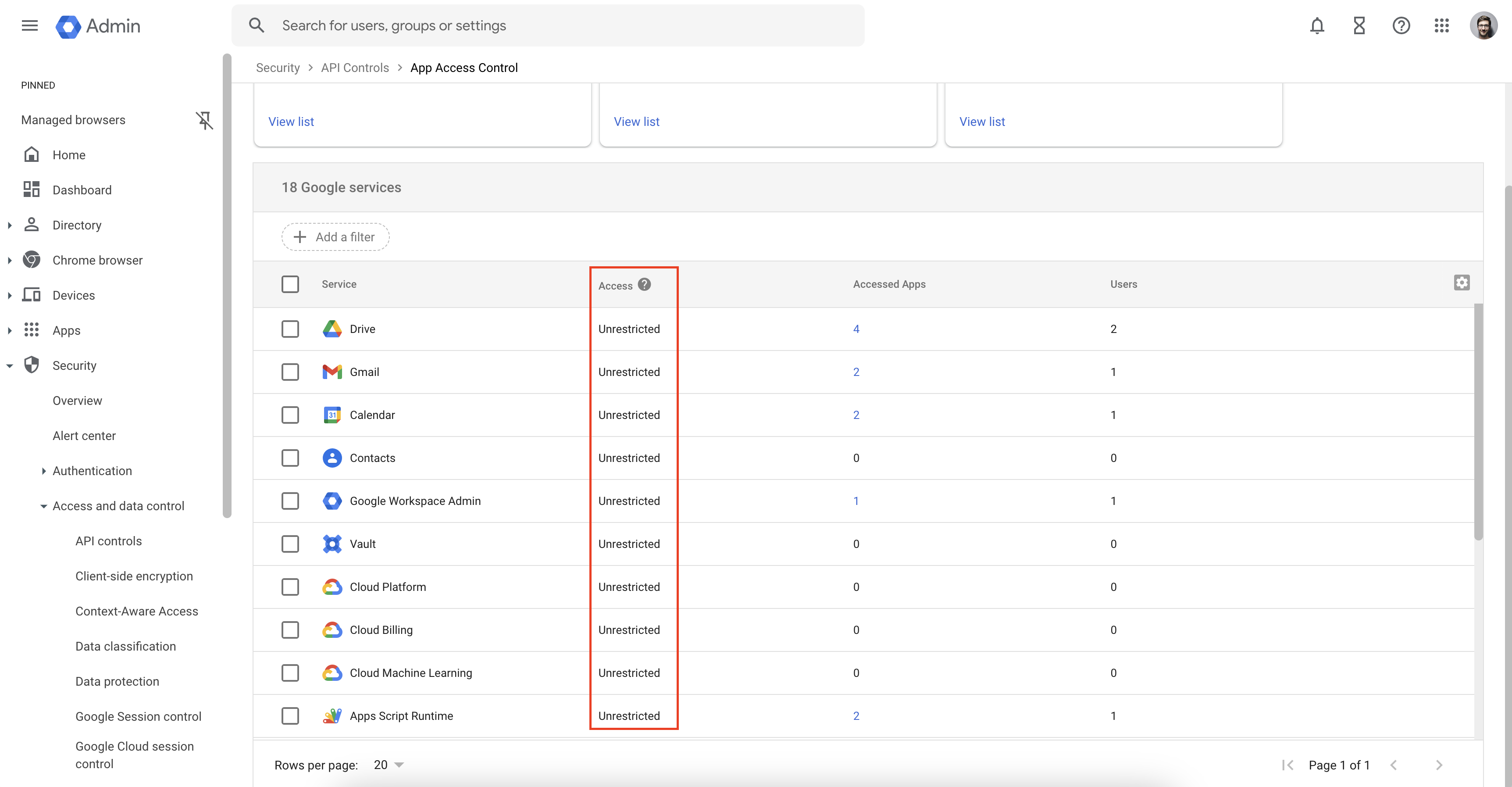Click the search users or settings field
Screen dimensions: 1512x787
click(547, 26)
